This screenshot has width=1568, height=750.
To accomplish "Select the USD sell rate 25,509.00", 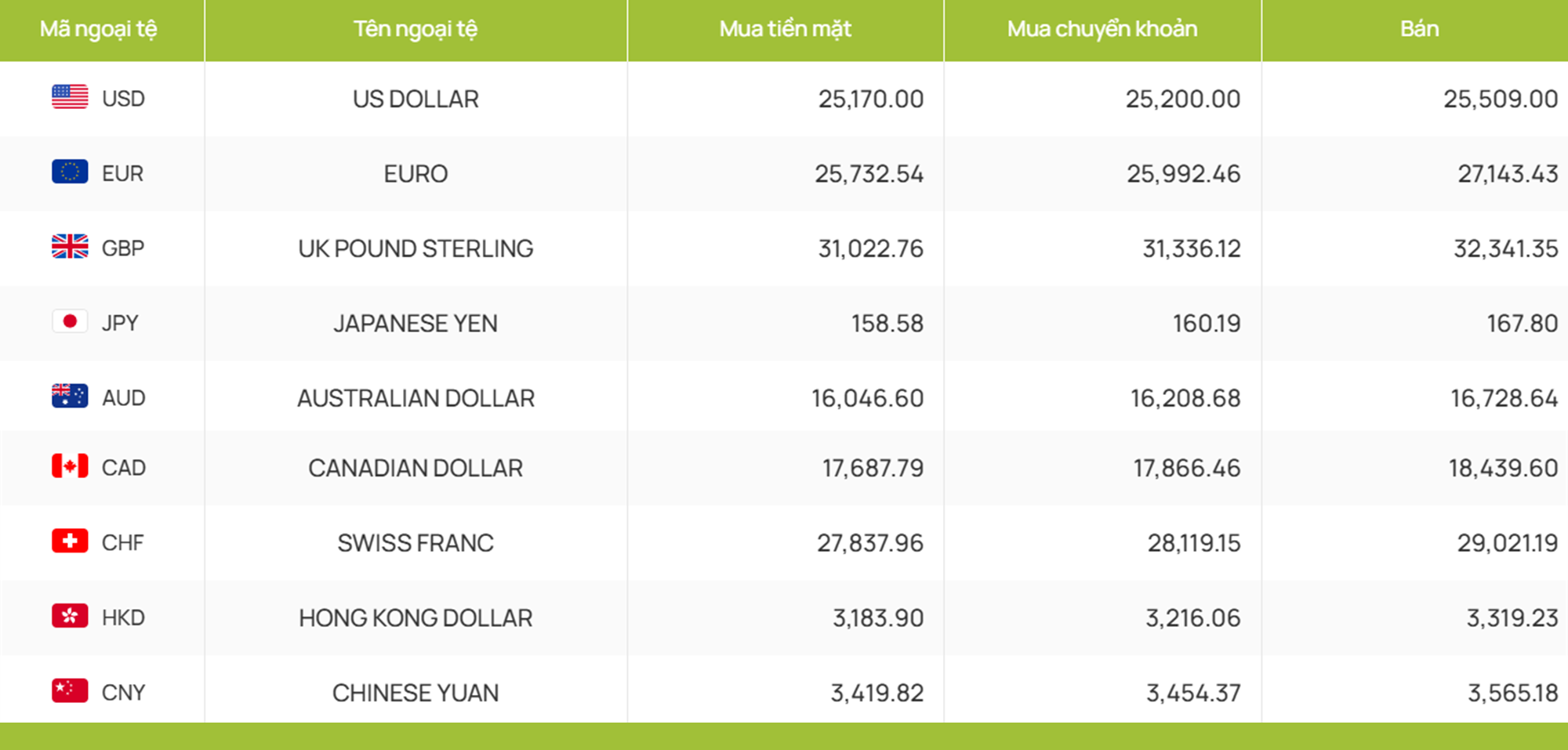I will click(x=1501, y=100).
